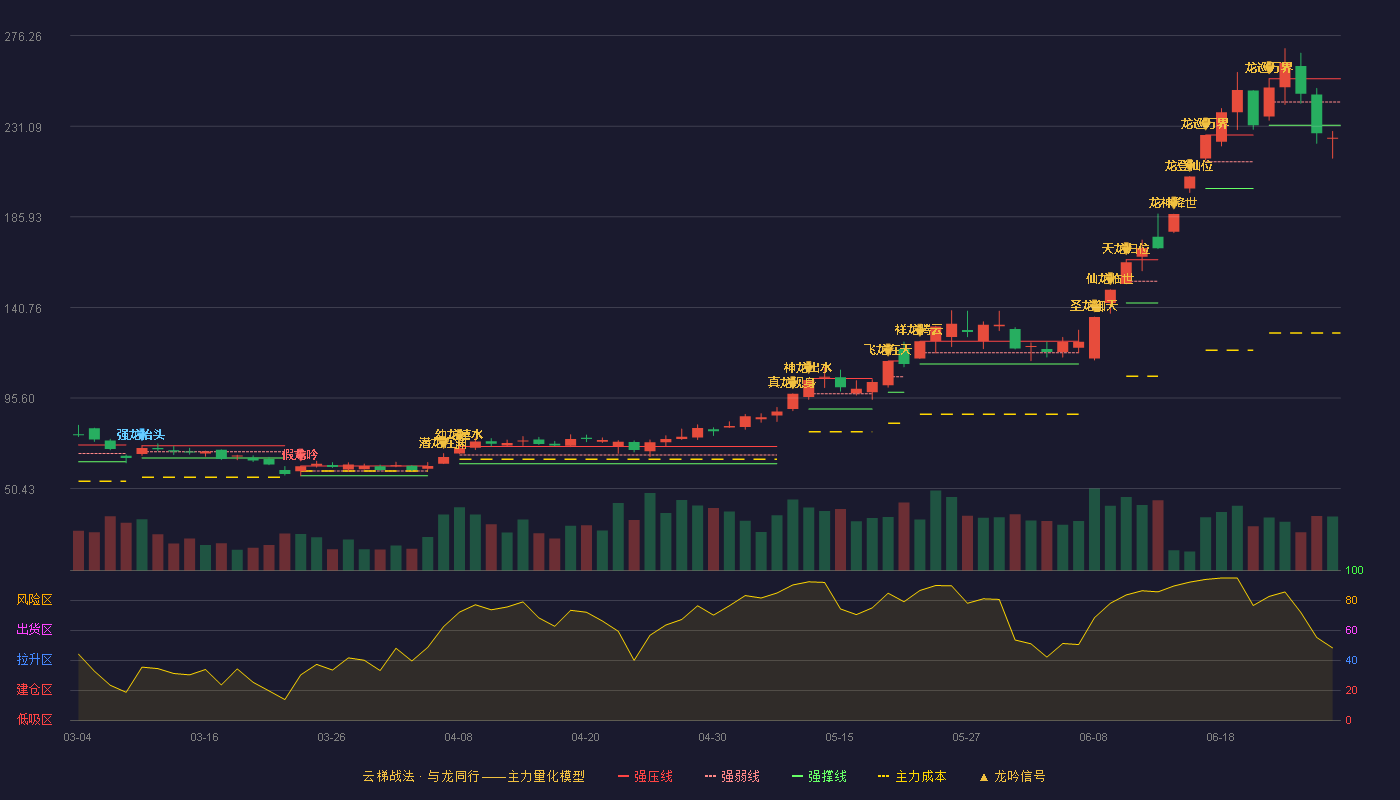The height and width of the screenshot is (800, 1400).
Task: Select the 真龙现身 signal marker
Action: click(792, 382)
